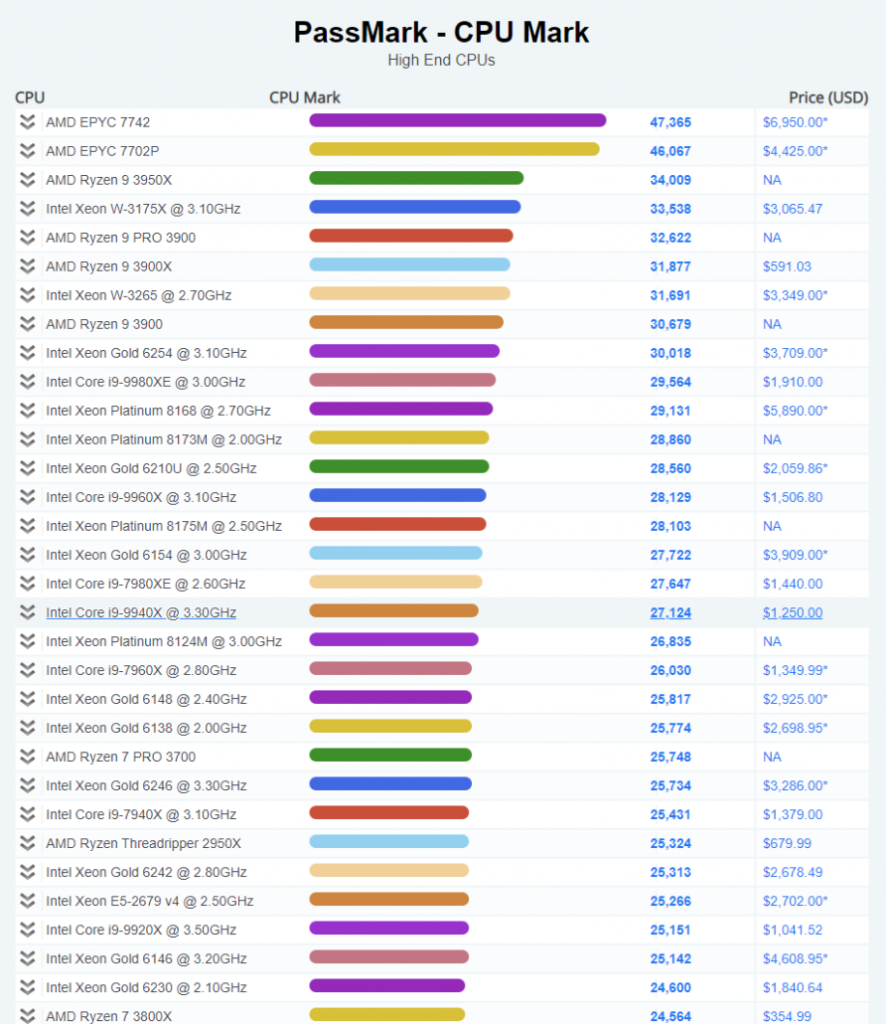Expand chevron beside AMD Ryzen Threadripper 2950X
This screenshot has height=1024, width=886.
pos(27,843)
